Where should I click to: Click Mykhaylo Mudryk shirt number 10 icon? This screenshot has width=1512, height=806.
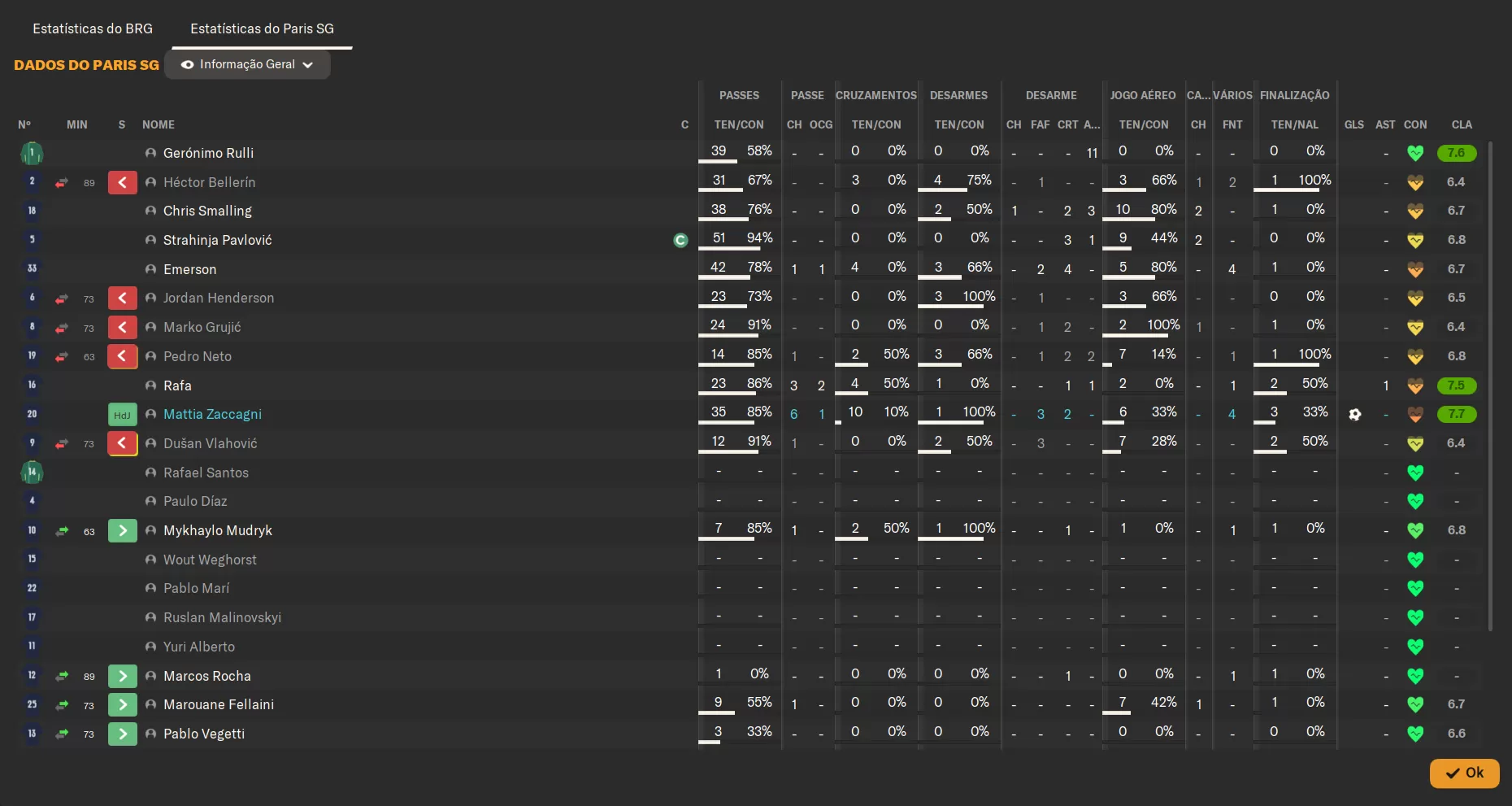[32, 530]
